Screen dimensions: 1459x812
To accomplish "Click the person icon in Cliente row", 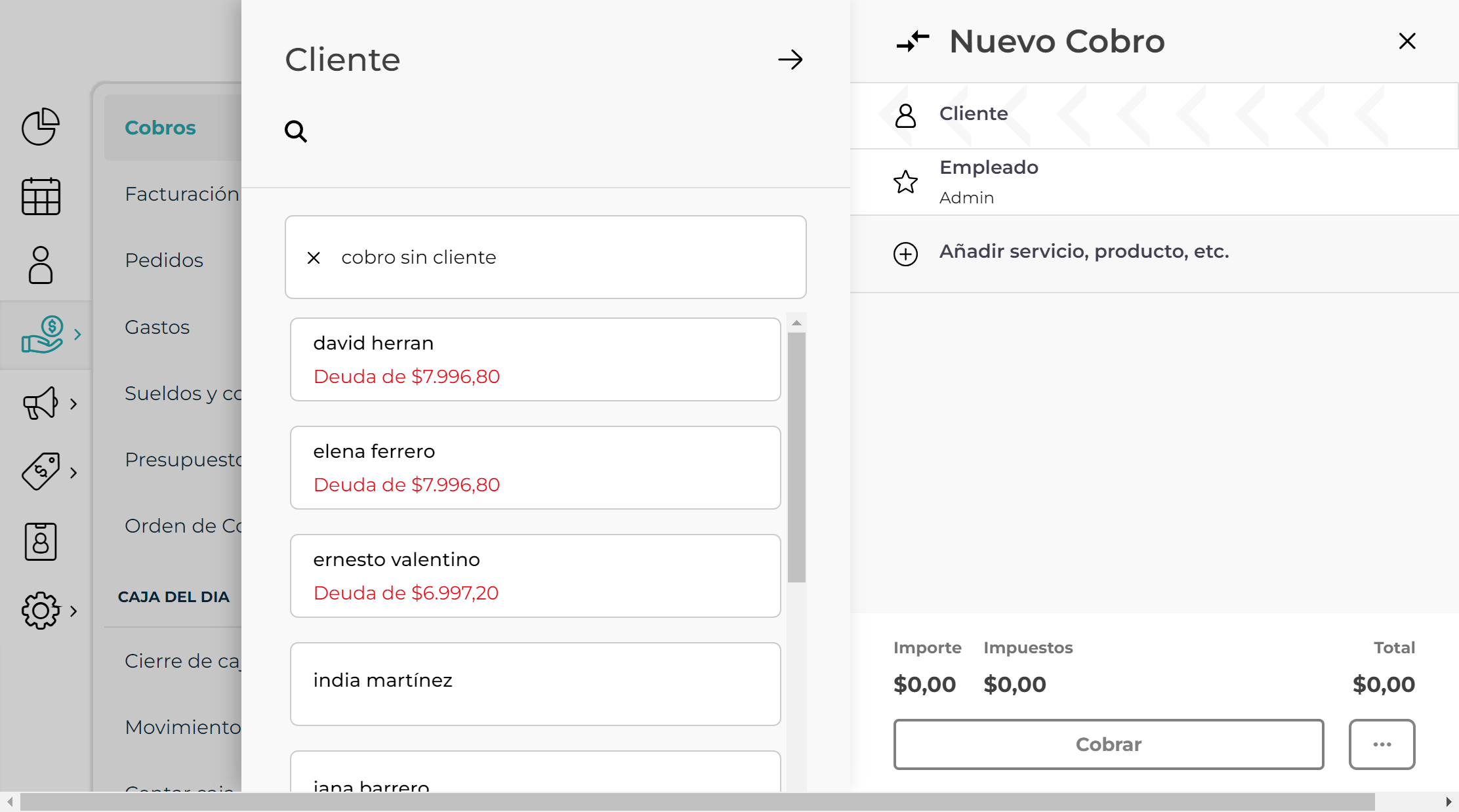I will click(x=905, y=115).
